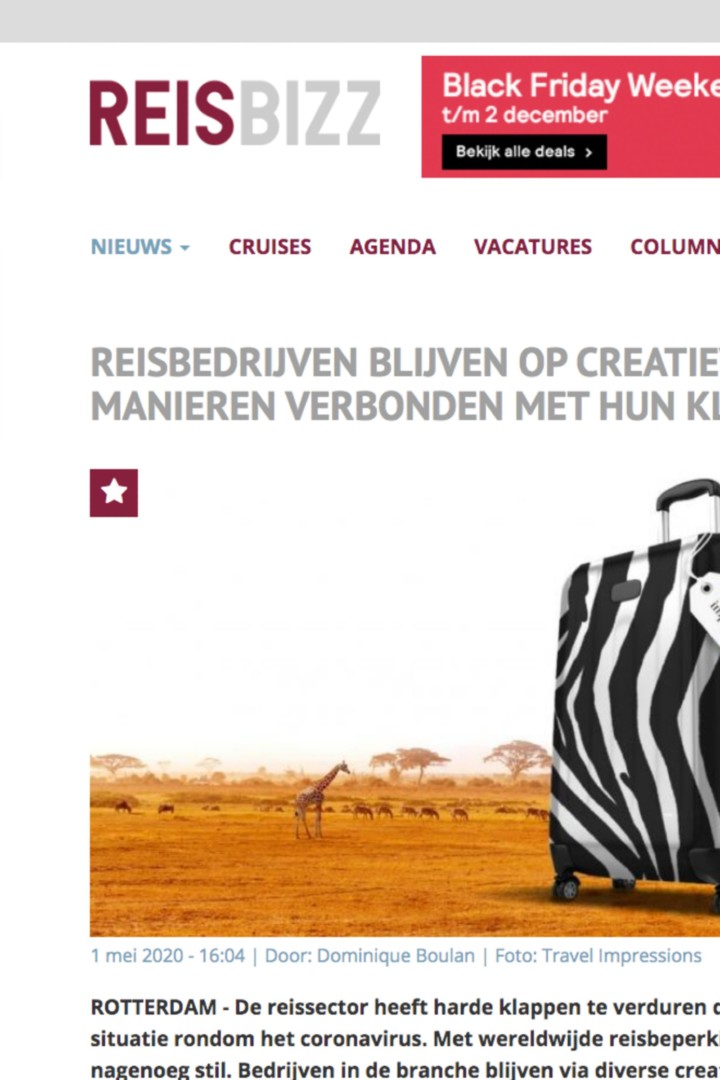Open the Black Friday Weekend banner

pos(570,116)
